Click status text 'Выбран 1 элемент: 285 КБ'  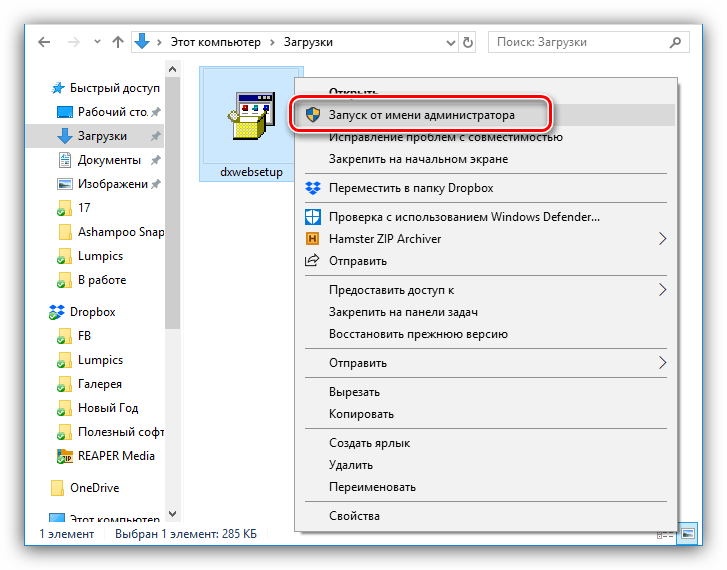185,534
